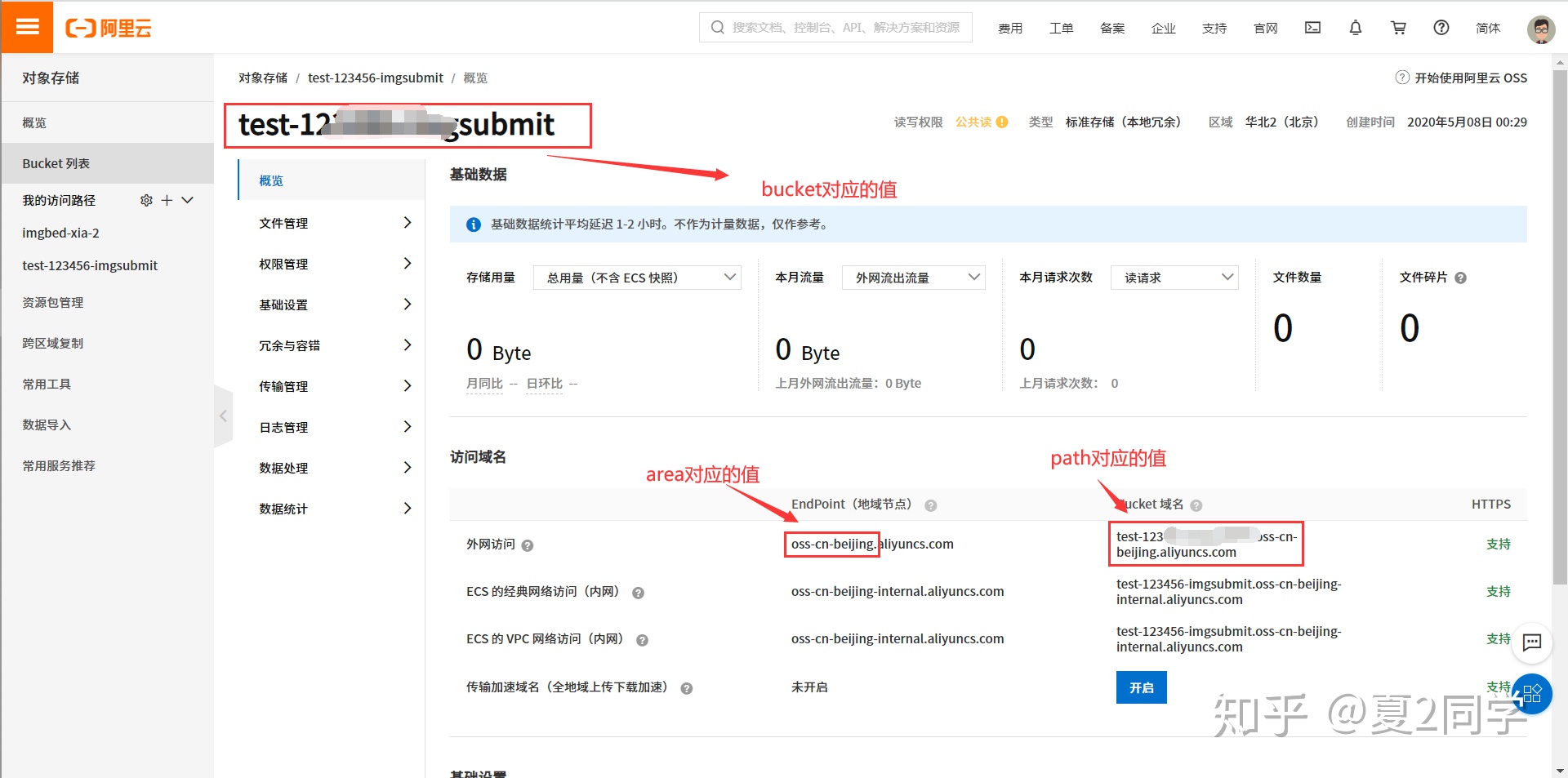
Task: Click the vertical page scrollbar
Action: click(x=1560, y=327)
